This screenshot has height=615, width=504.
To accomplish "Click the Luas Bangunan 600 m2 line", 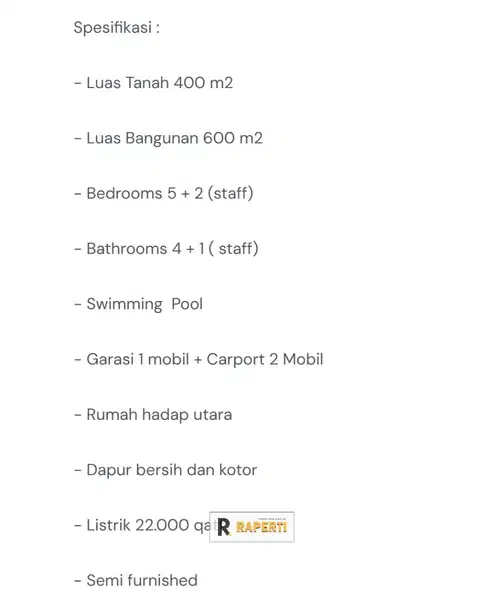I will 168,138.
